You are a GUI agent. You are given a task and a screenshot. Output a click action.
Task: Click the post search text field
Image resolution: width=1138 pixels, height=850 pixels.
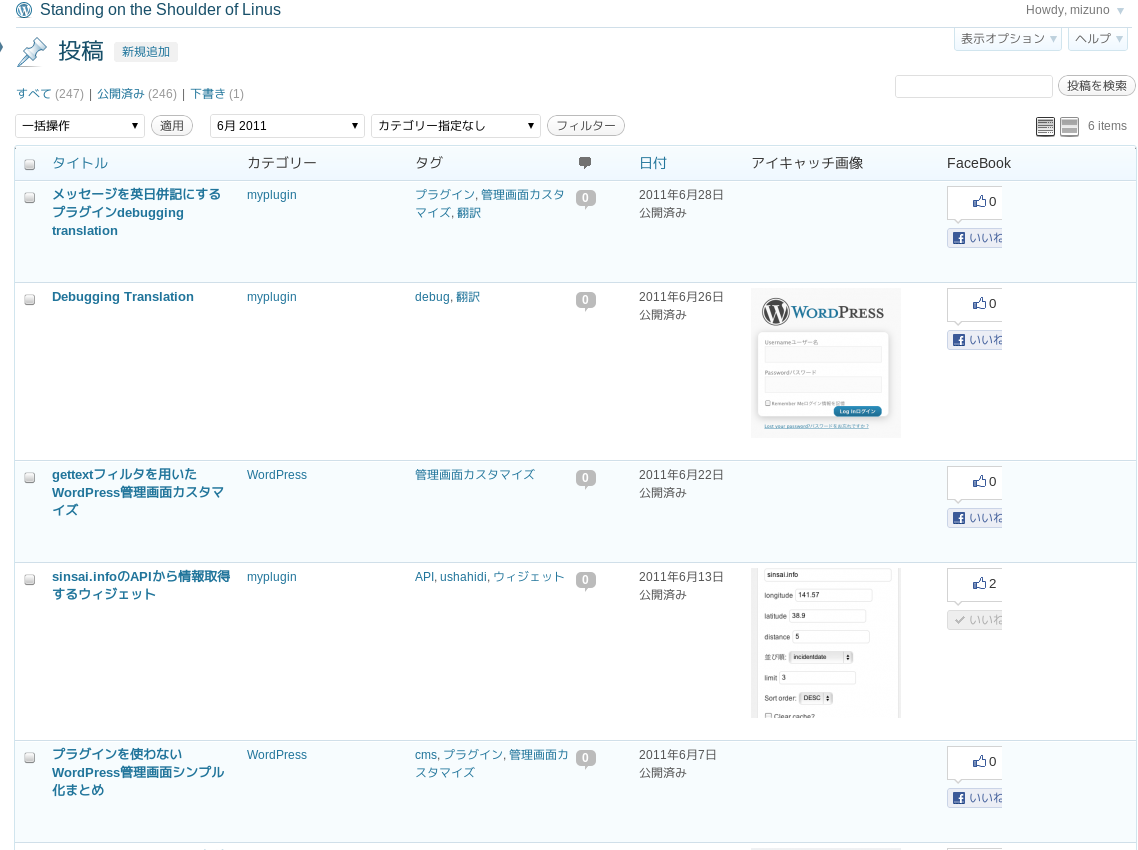973,86
